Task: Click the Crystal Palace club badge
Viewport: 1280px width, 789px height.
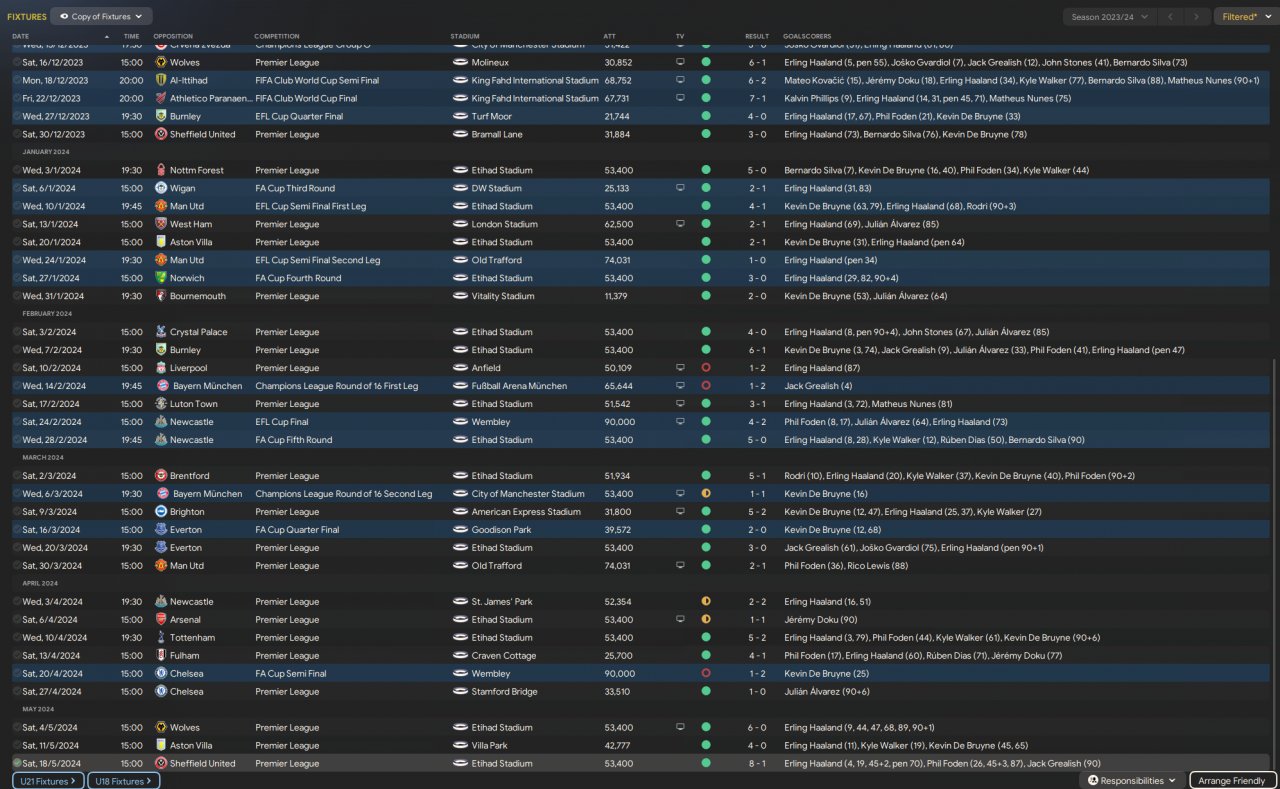Action: point(161,332)
